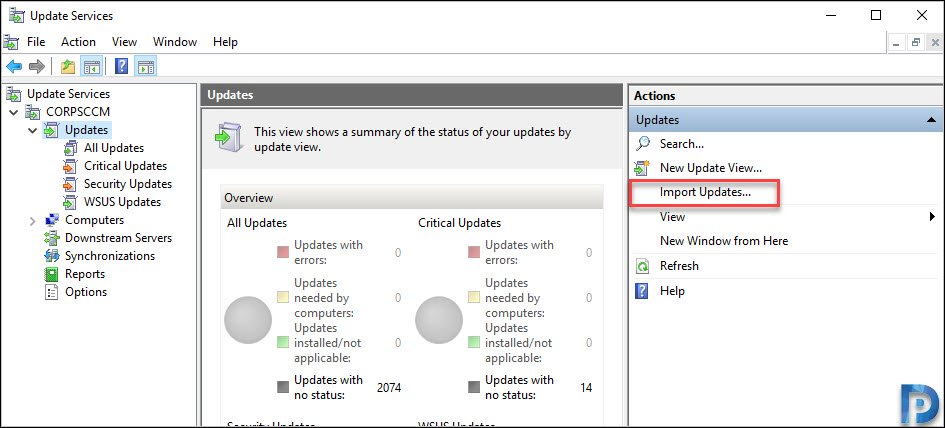Screen dimensions: 945x428
Task: Click the All Updates status pie chart
Action: (248, 320)
